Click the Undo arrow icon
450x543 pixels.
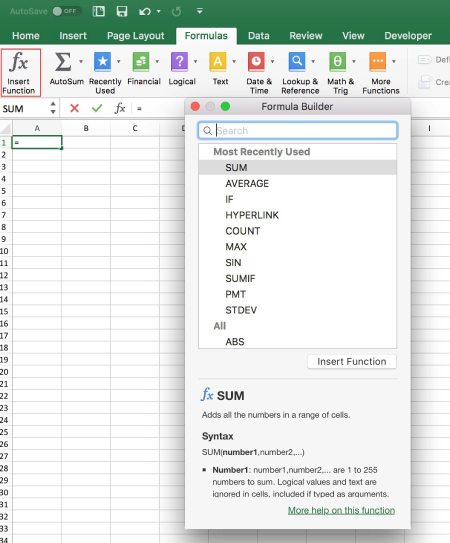145,11
